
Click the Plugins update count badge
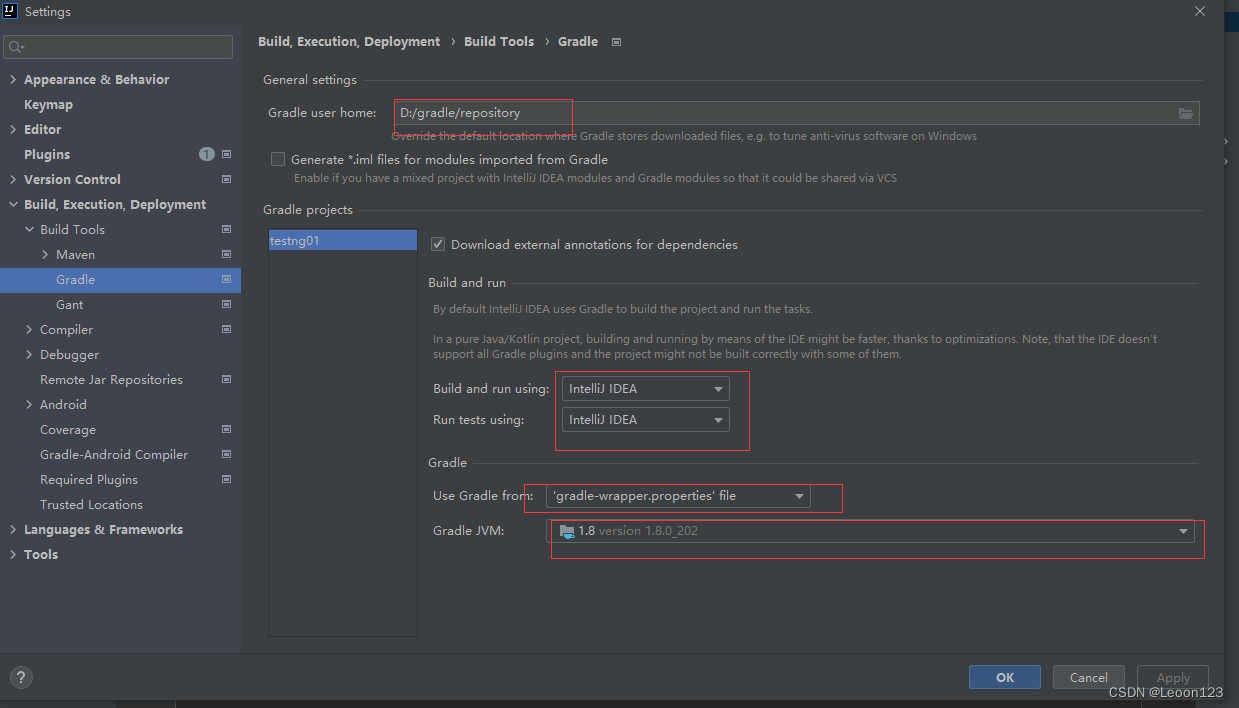206,154
